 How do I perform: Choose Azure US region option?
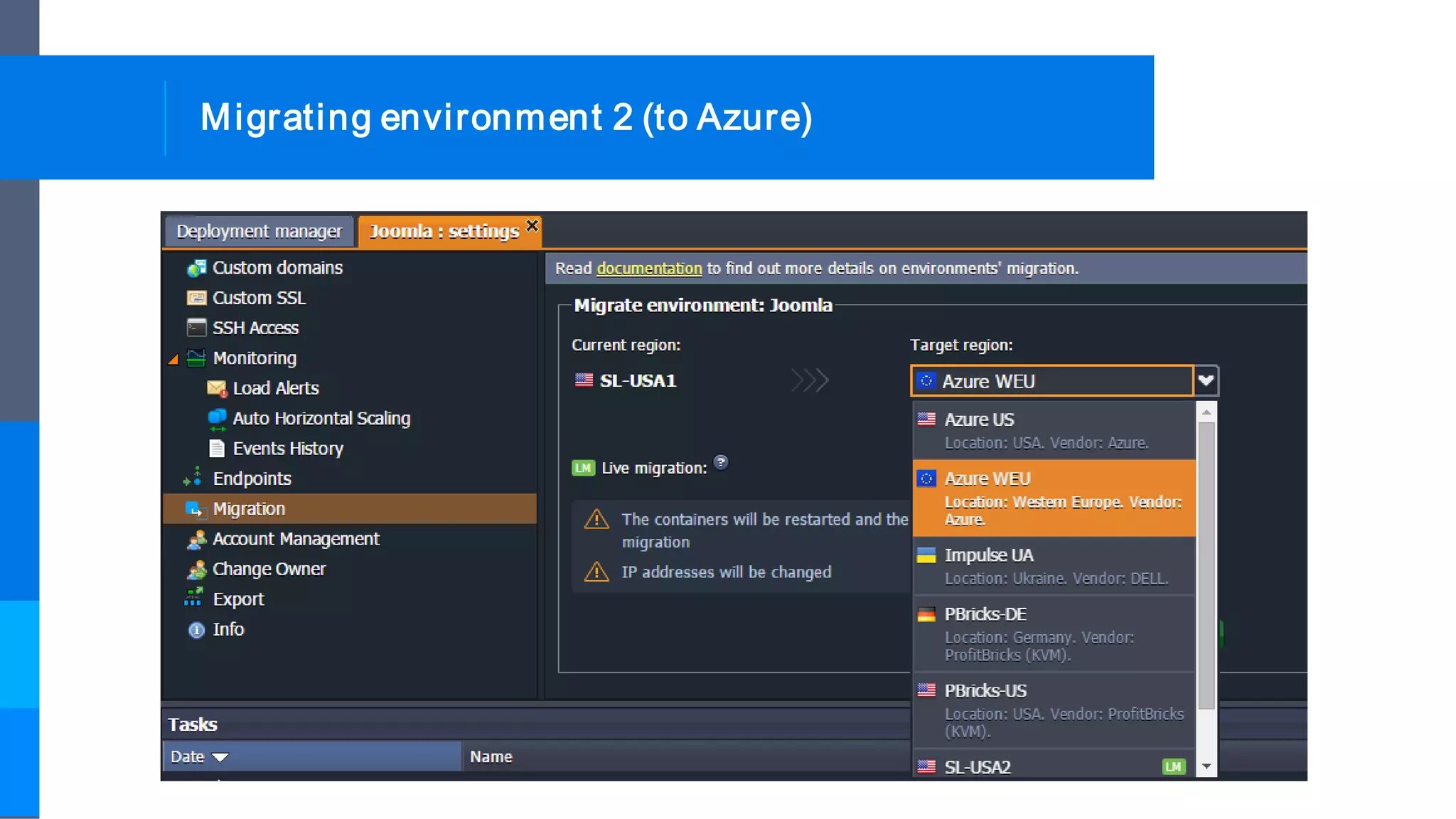coord(1054,431)
